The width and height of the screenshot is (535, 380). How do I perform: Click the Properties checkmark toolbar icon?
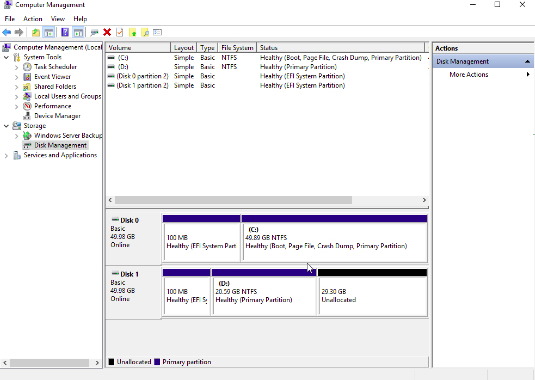pos(119,32)
